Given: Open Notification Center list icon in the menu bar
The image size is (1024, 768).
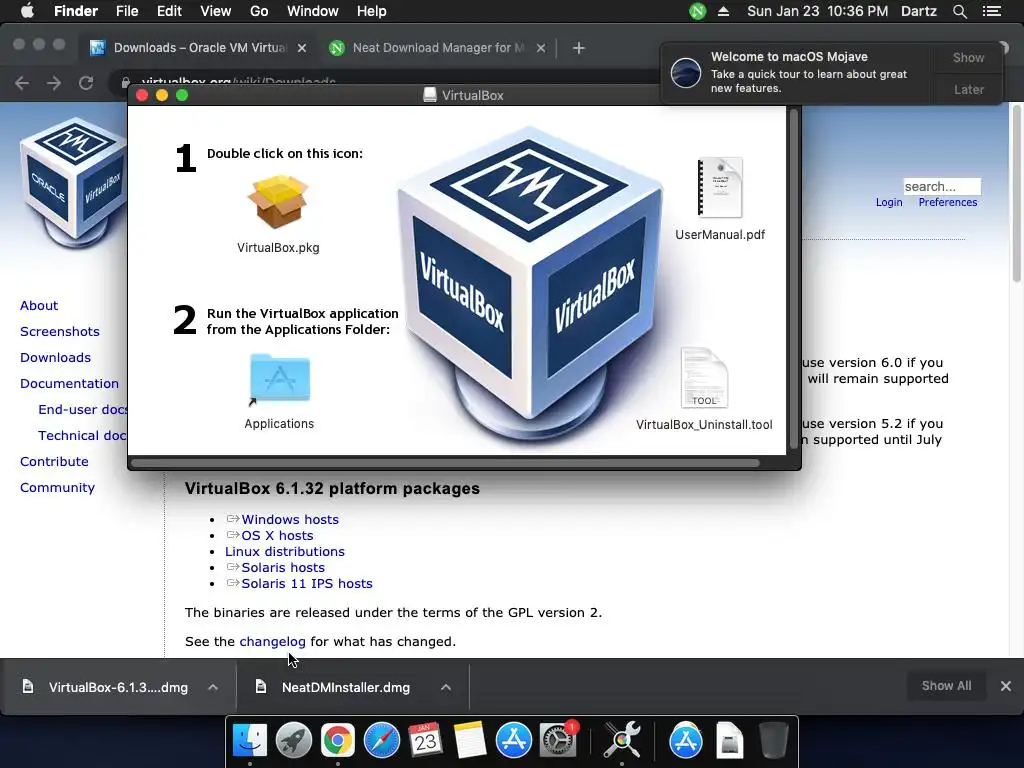Looking at the screenshot, I should pos(991,11).
